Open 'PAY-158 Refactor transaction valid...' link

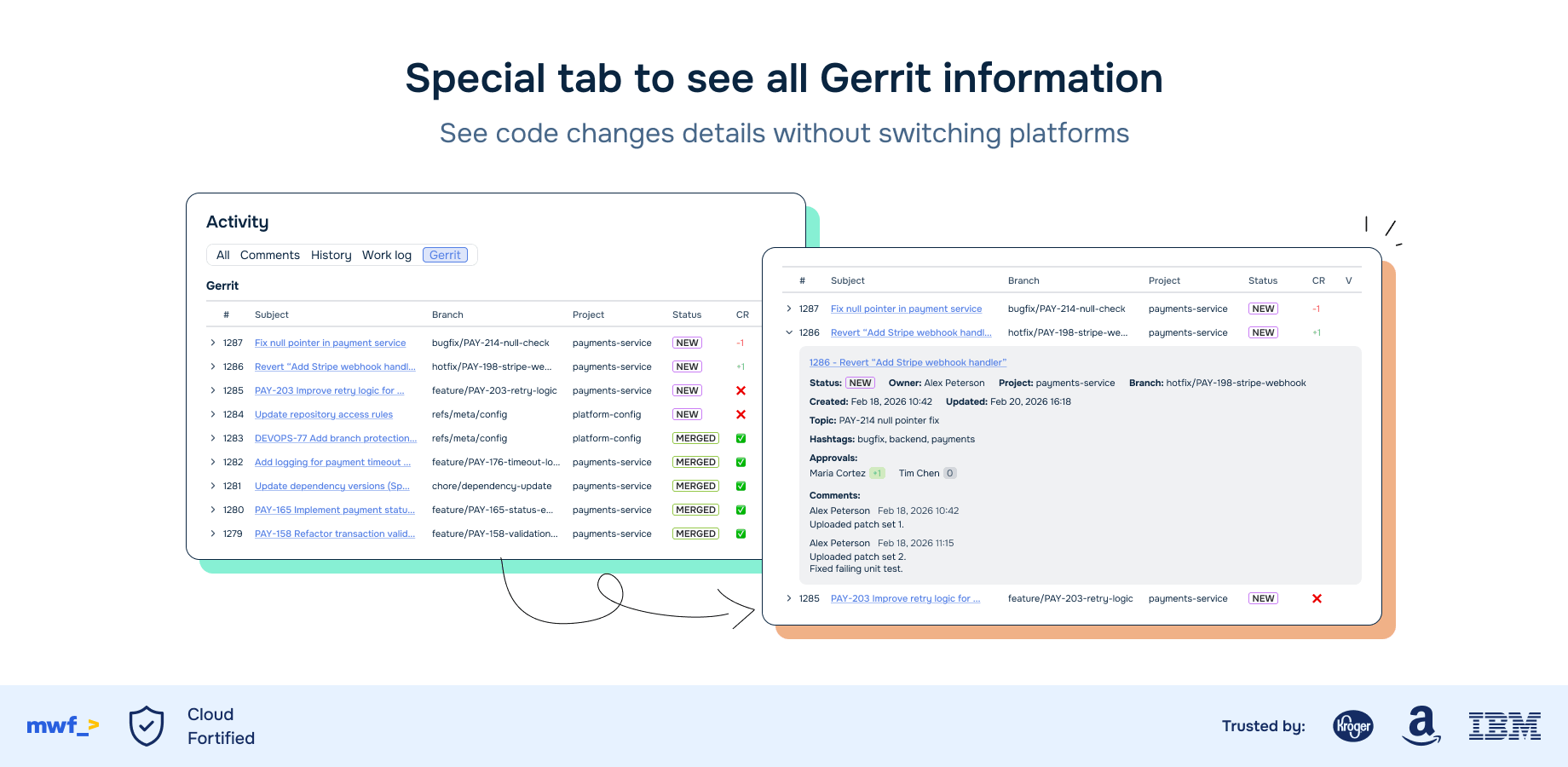[335, 533]
